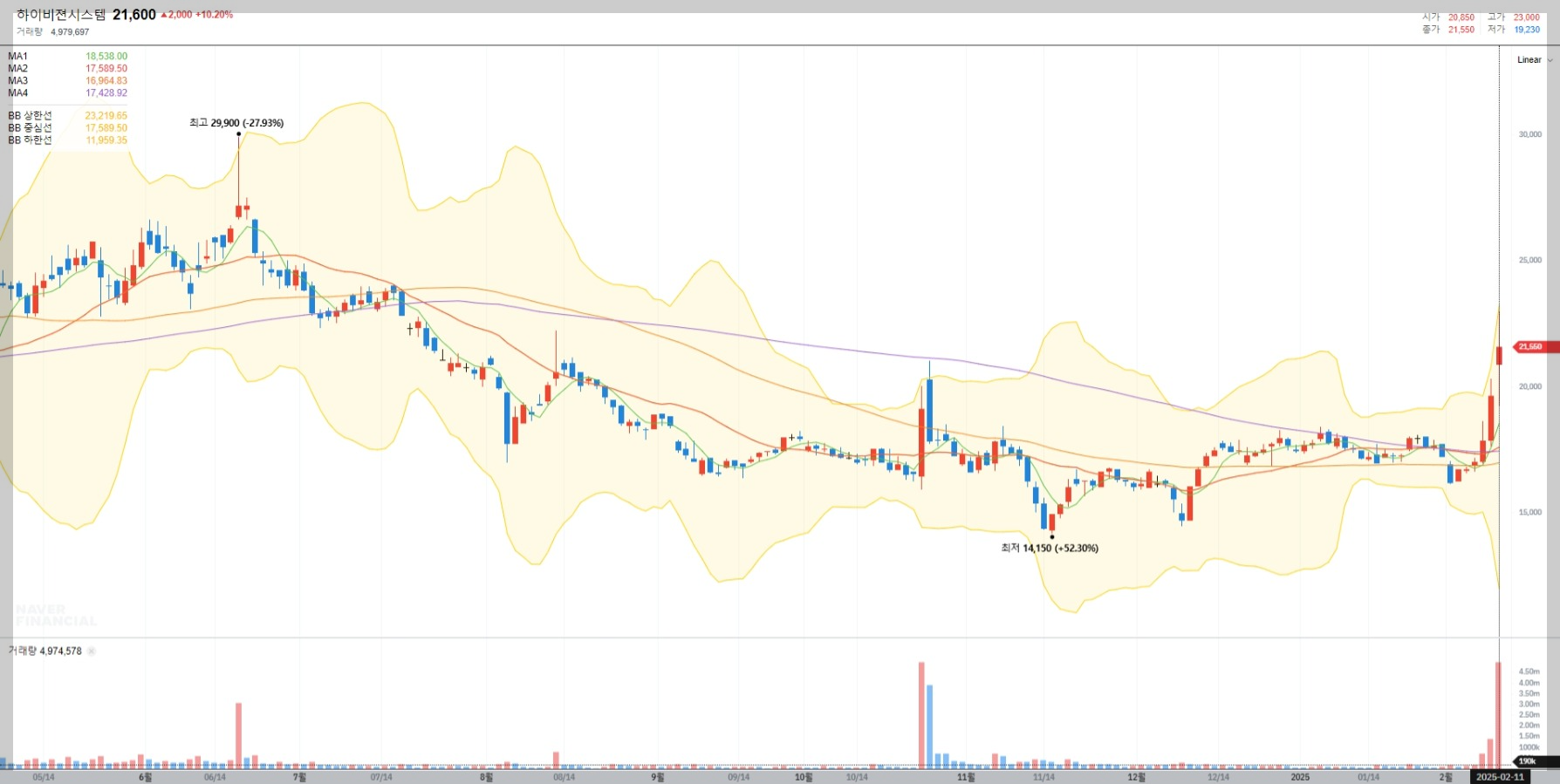Click the 거래량 4,979,697 header value
1560x784 pixels.
coord(70,32)
